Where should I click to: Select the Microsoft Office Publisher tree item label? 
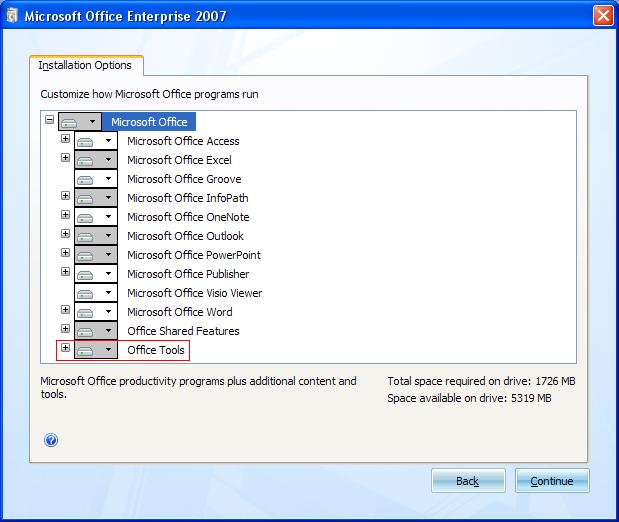(x=188, y=274)
